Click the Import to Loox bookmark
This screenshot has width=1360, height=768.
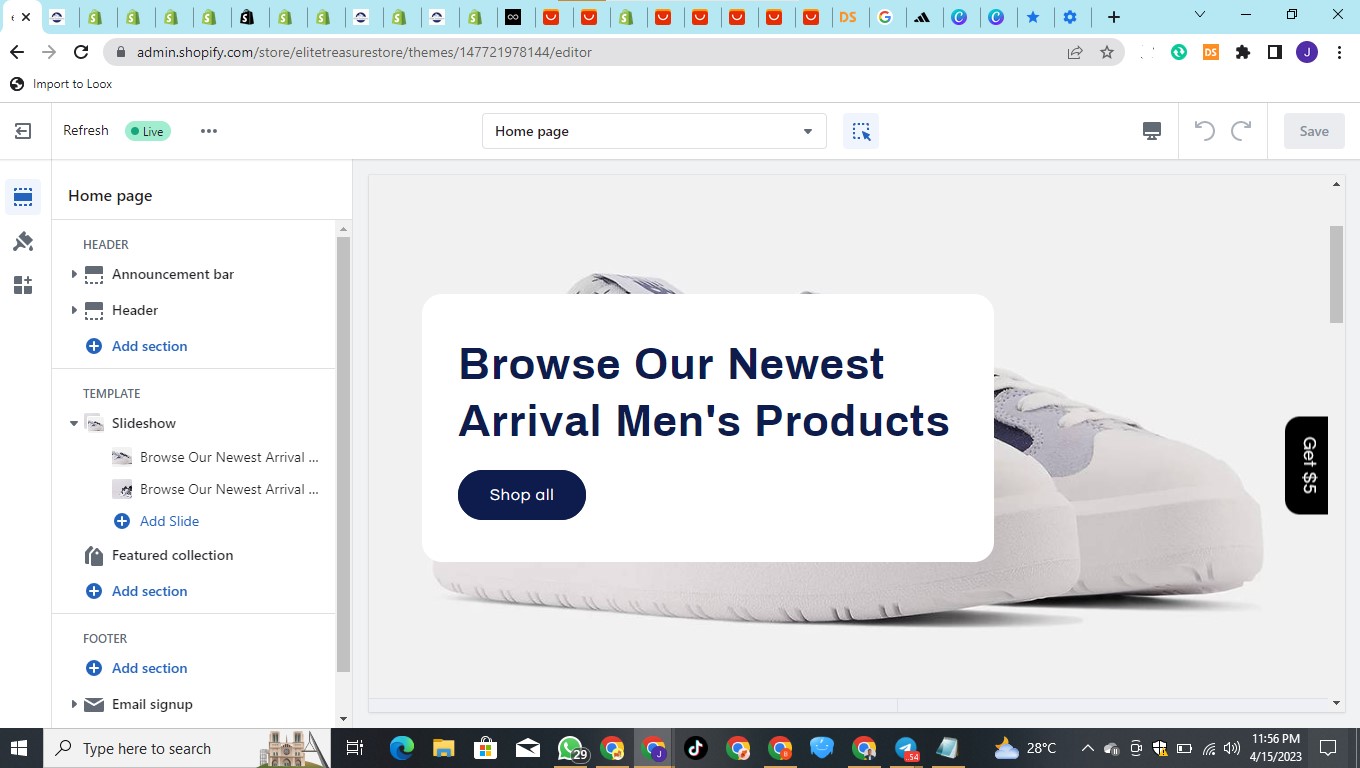click(61, 84)
